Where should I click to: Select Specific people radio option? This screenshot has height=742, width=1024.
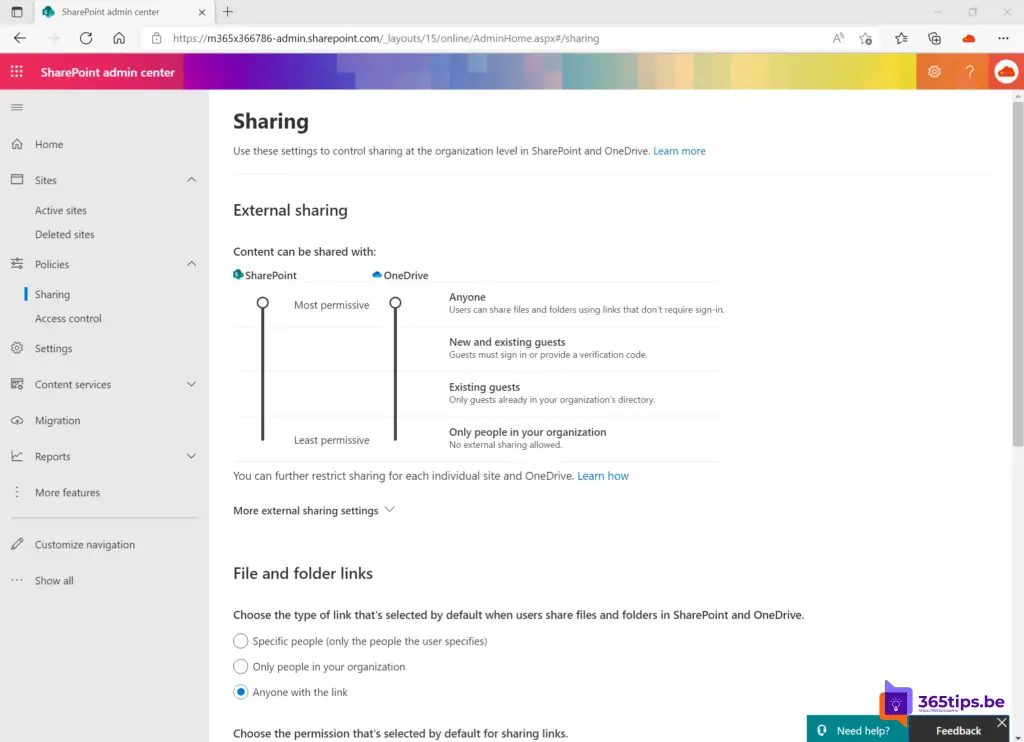(x=241, y=641)
